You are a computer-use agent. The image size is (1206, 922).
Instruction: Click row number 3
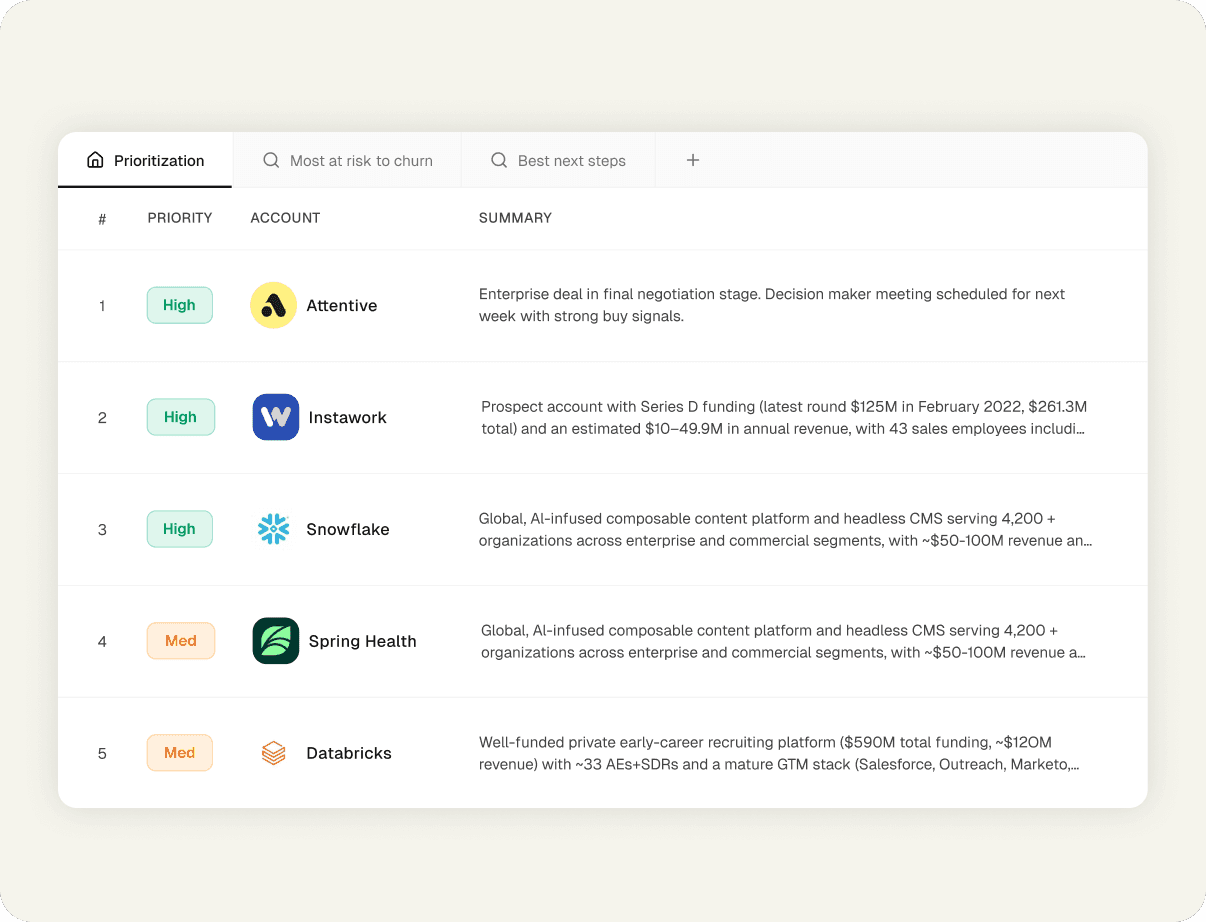pyautogui.click(x=102, y=530)
